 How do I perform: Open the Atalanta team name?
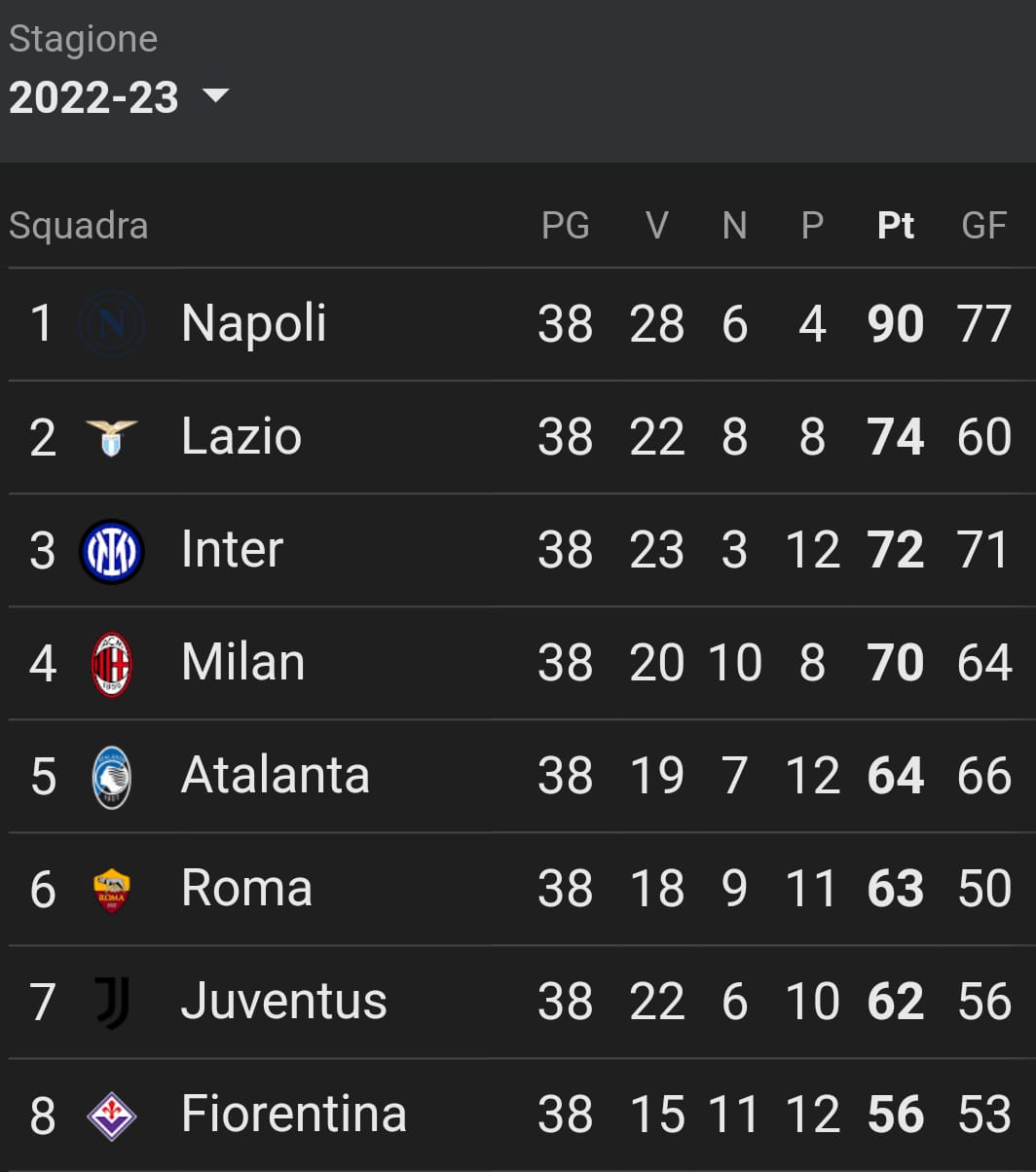point(276,776)
